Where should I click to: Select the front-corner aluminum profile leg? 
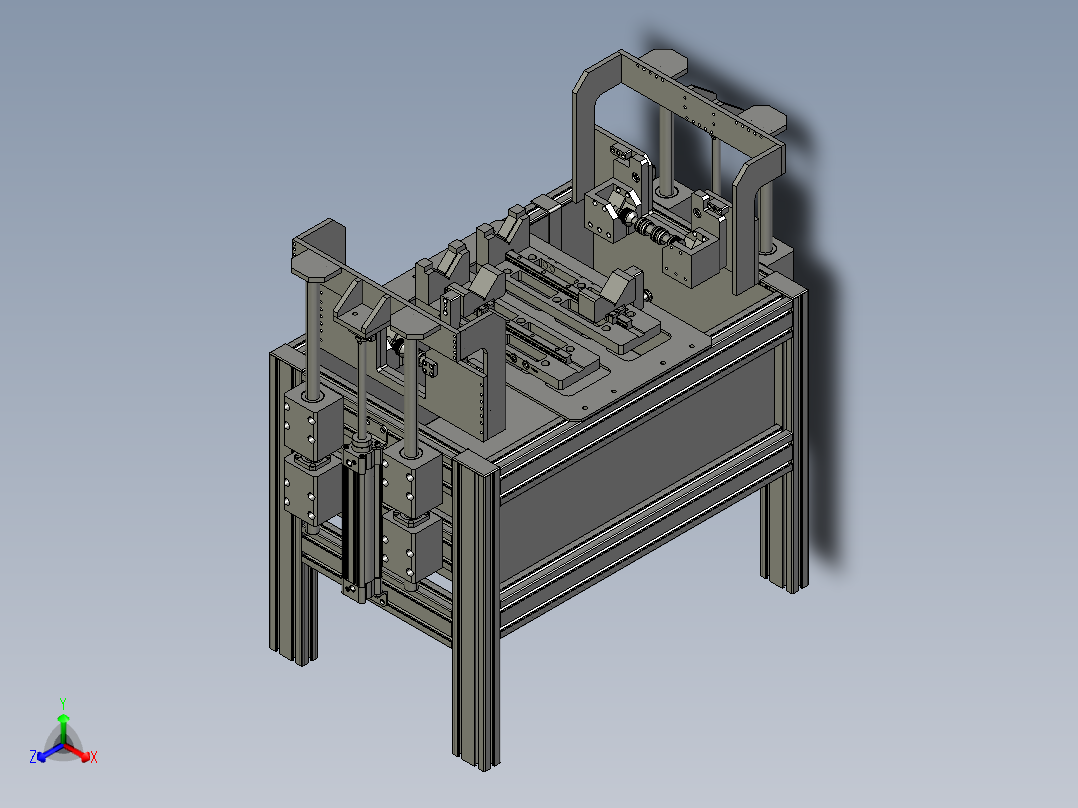[x=476, y=609]
